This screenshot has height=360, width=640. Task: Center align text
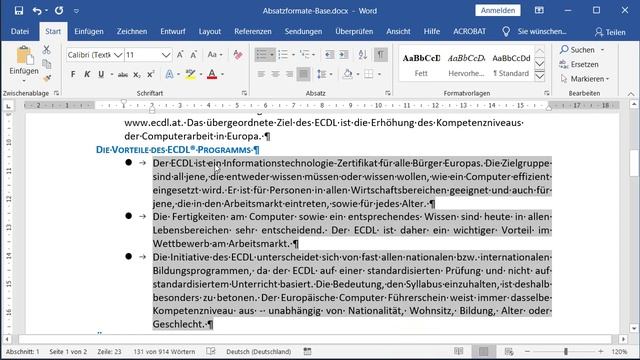(x=276, y=74)
